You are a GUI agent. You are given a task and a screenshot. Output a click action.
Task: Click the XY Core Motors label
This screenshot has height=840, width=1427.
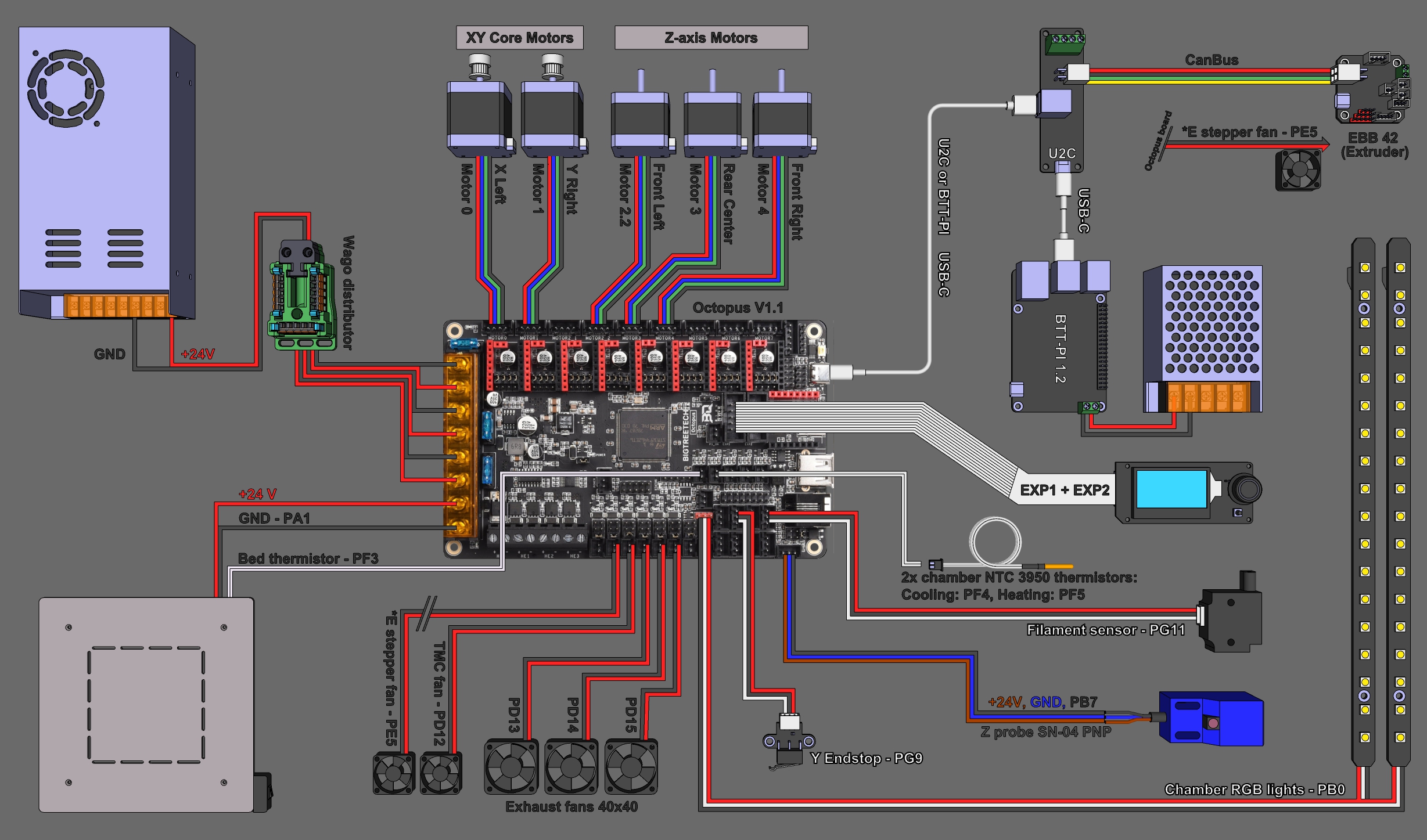pyautogui.click(x=520, y=38)
